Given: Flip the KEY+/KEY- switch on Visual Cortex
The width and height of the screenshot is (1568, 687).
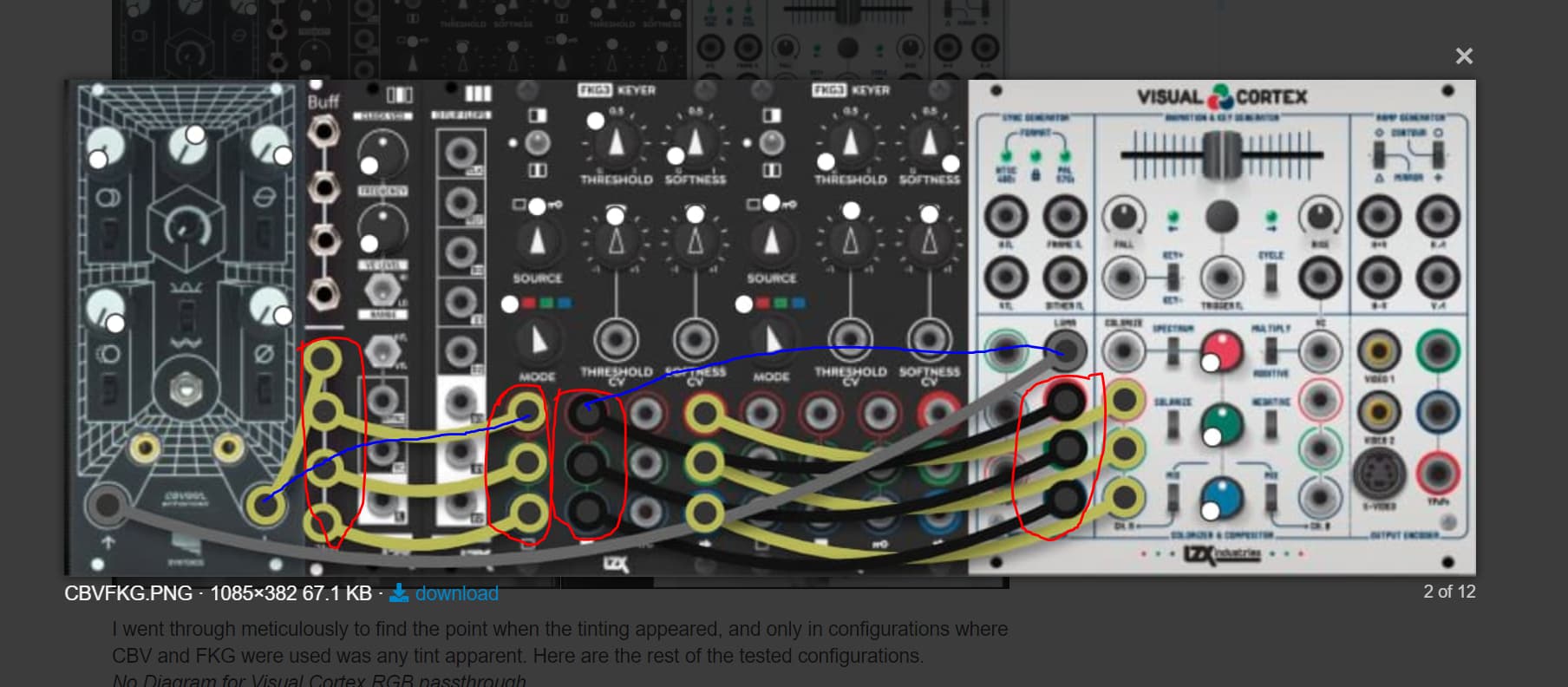Looking at the screenshot, I should (1173, 278).
